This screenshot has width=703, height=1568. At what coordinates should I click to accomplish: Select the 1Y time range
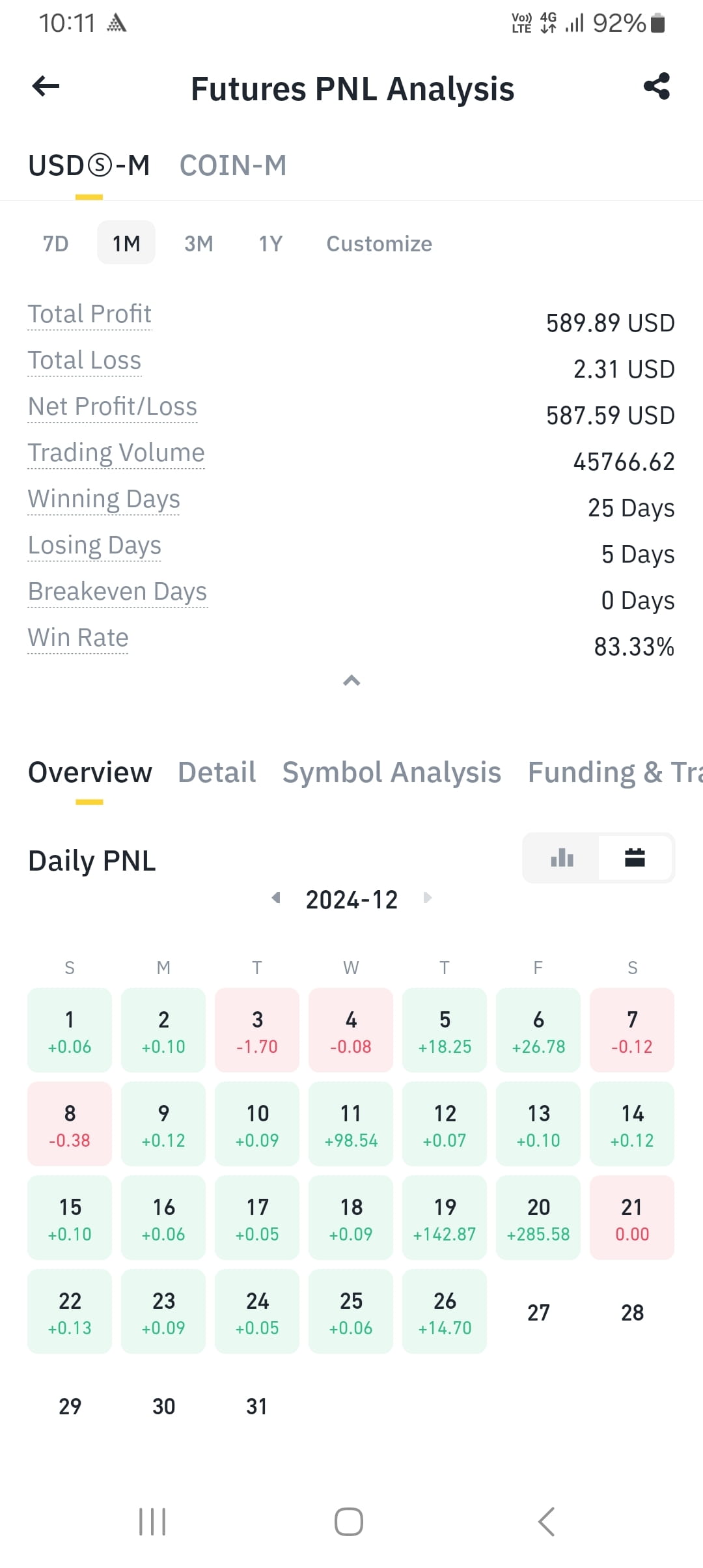pyautogui.click(x=271, y=243)
